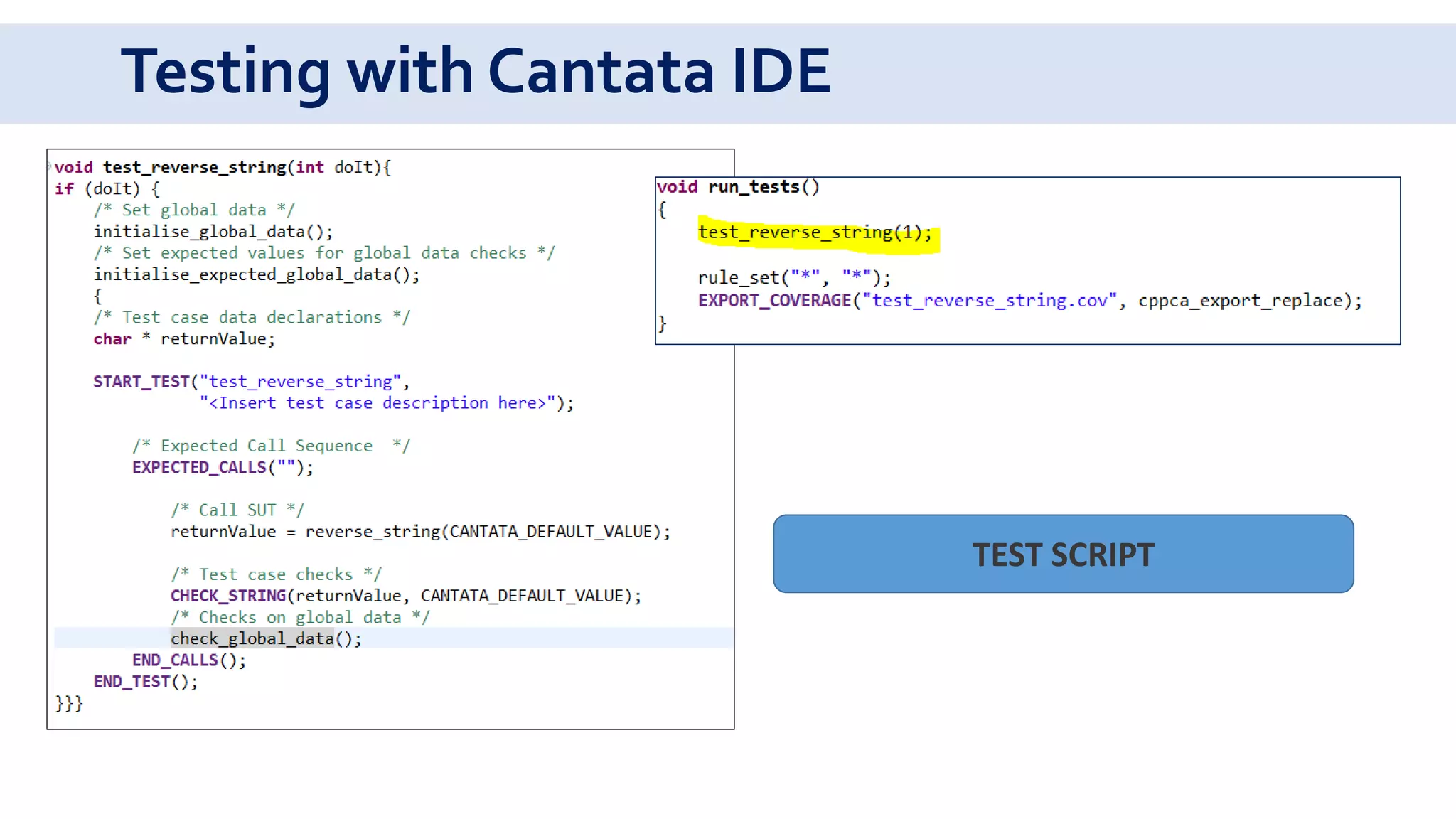Click the START_TEST macro

click(141, 382)
